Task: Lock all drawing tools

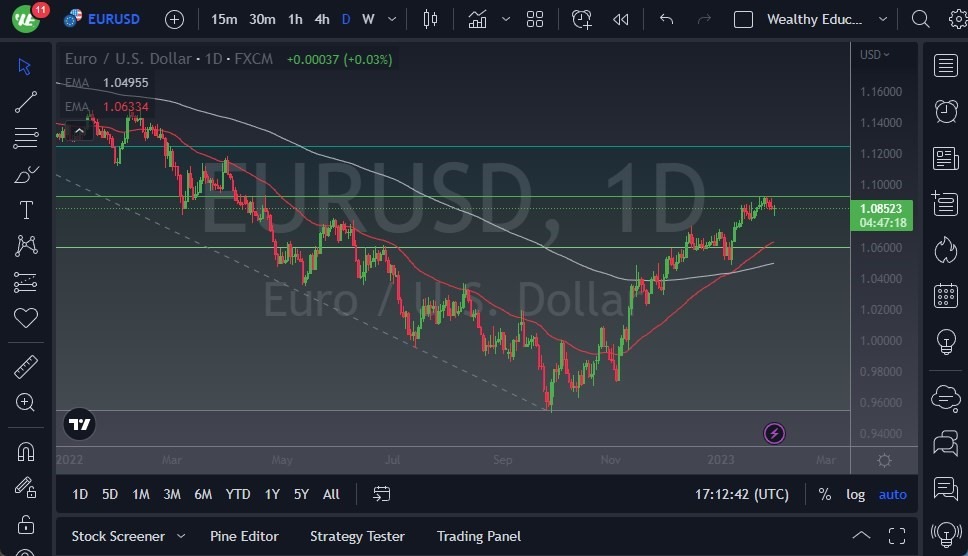Action: pyautogui.click(x=25, y=525)
